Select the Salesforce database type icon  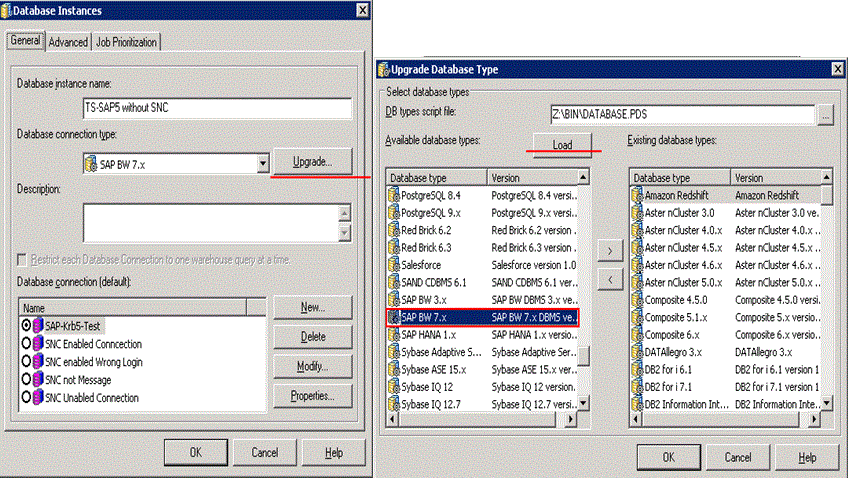(394, 265)
